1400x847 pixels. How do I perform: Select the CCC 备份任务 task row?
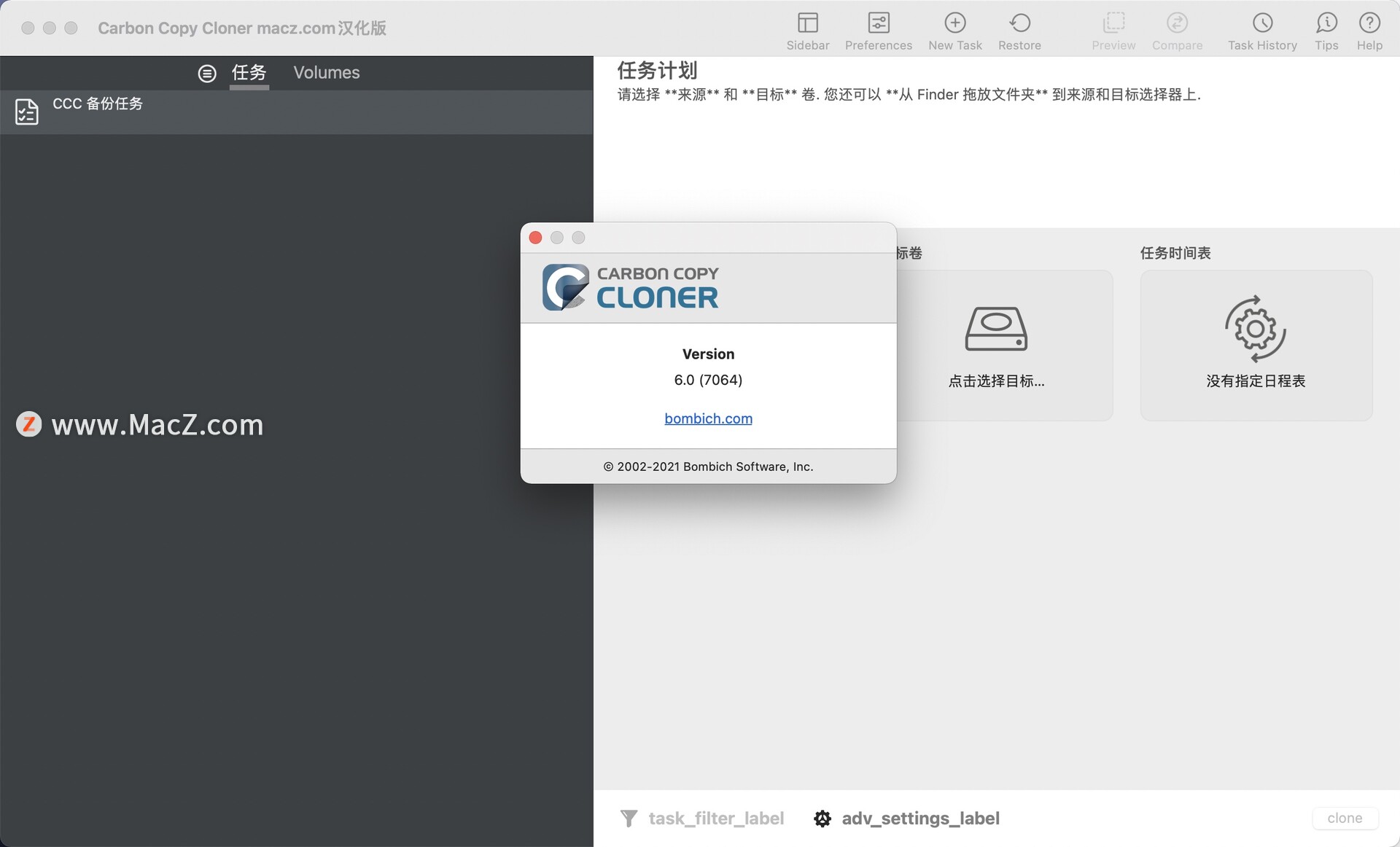click(296, 112)
